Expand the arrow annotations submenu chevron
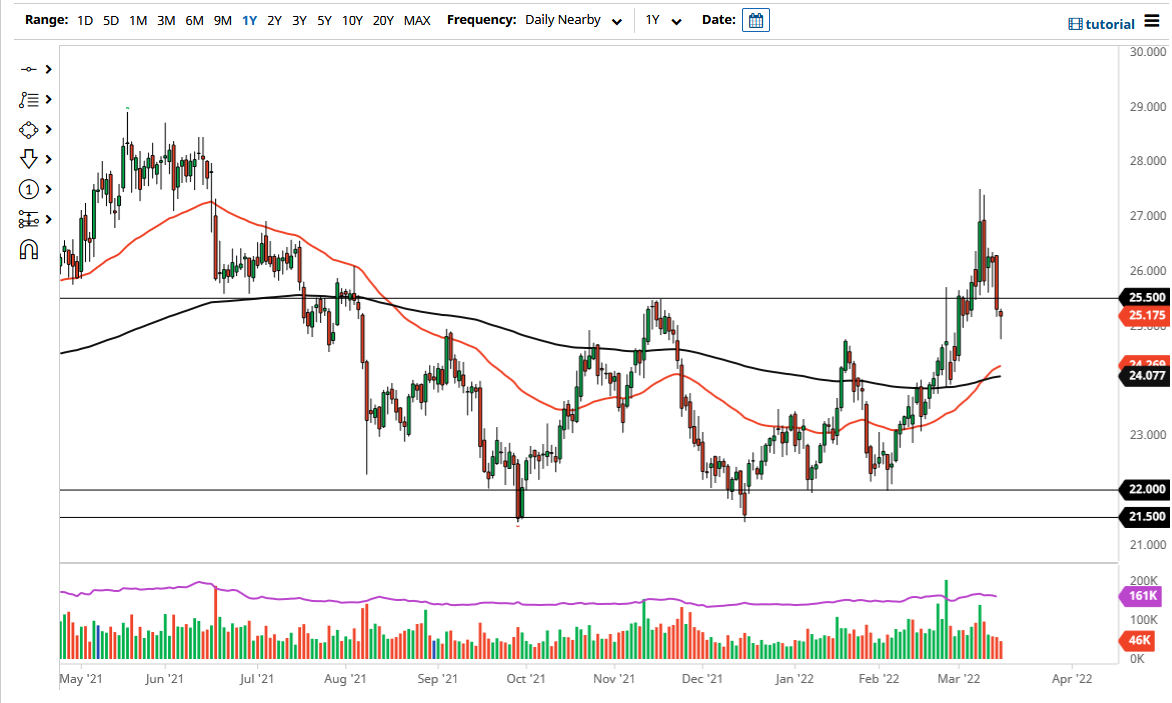The height and width of the screenshot is (703, 1172). [49, 159]
